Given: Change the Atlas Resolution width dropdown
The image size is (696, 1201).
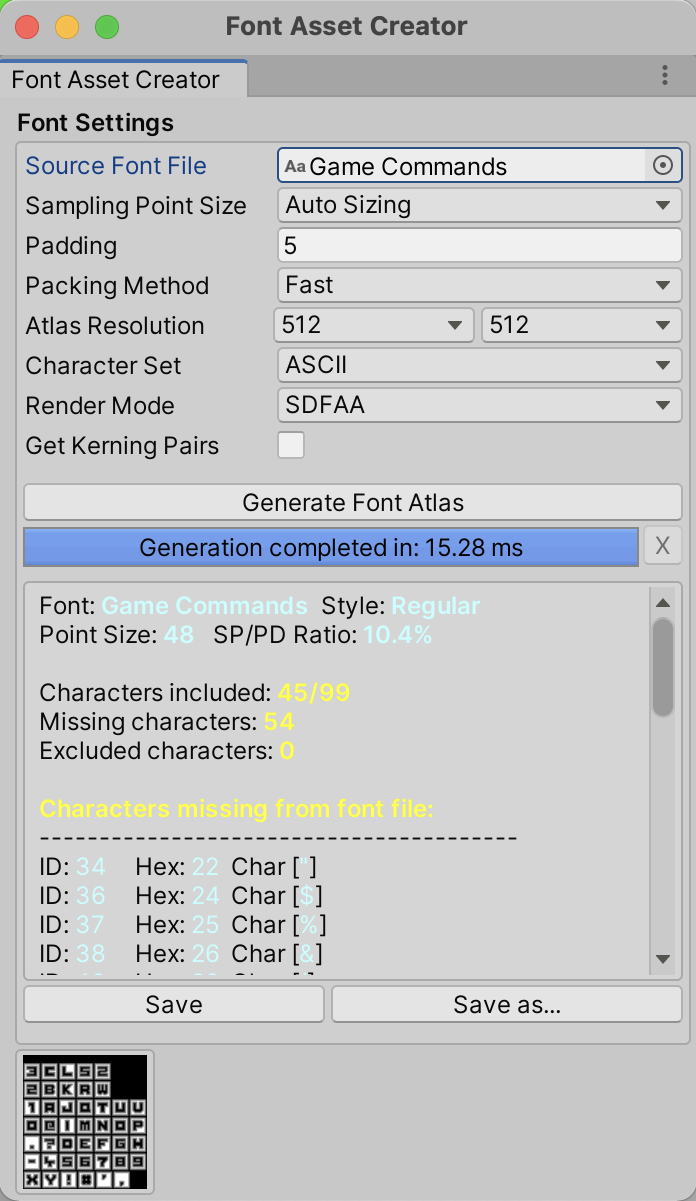Looking at the screenshot, I should coord(374,326).
